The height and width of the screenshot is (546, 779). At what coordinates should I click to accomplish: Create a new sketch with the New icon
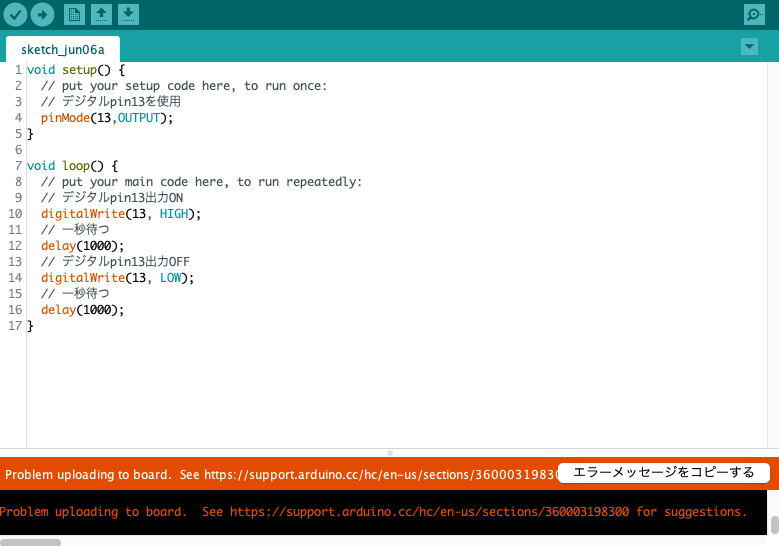(74, 14)
